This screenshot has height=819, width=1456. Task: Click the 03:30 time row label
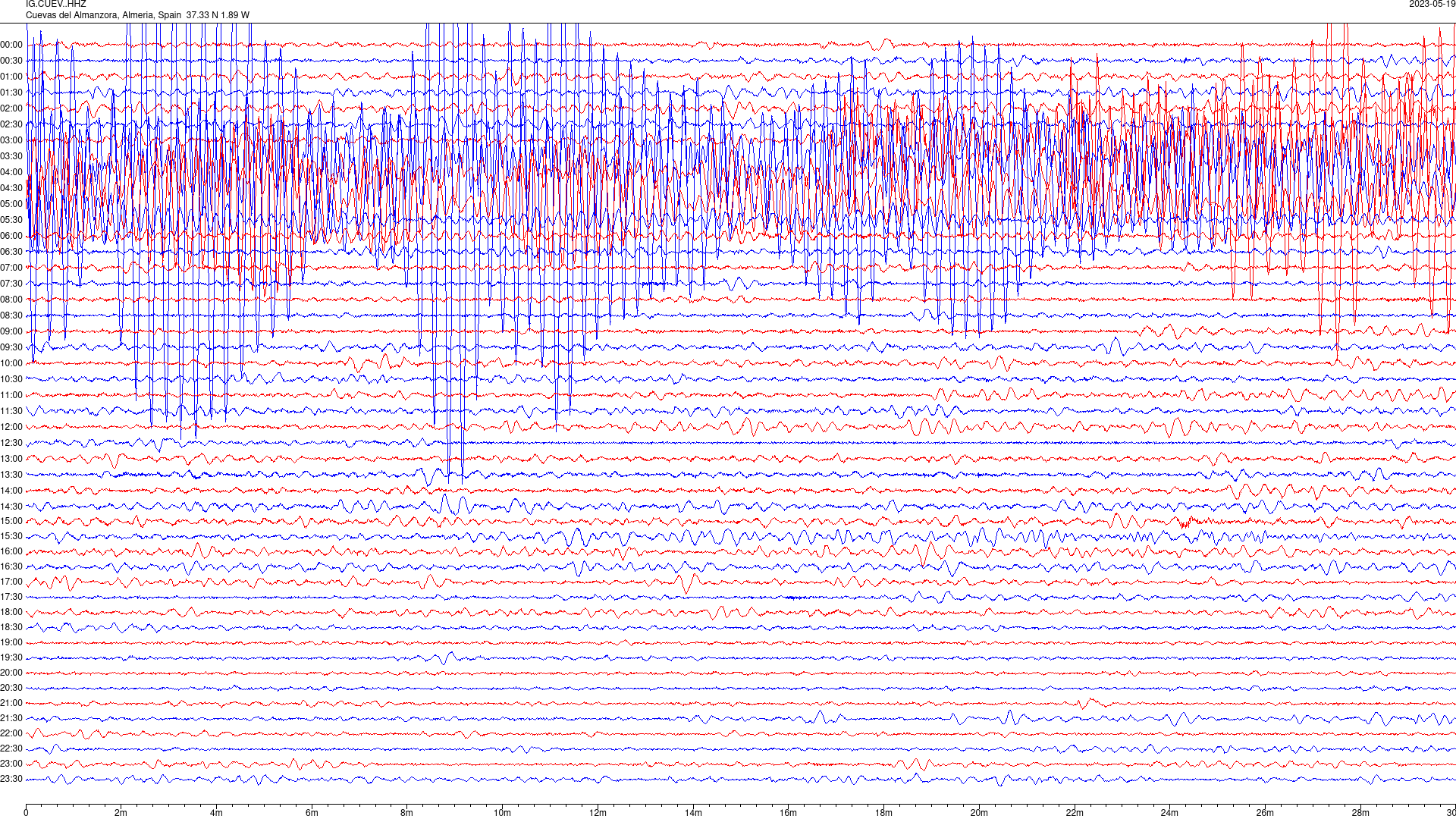point(11,157)
